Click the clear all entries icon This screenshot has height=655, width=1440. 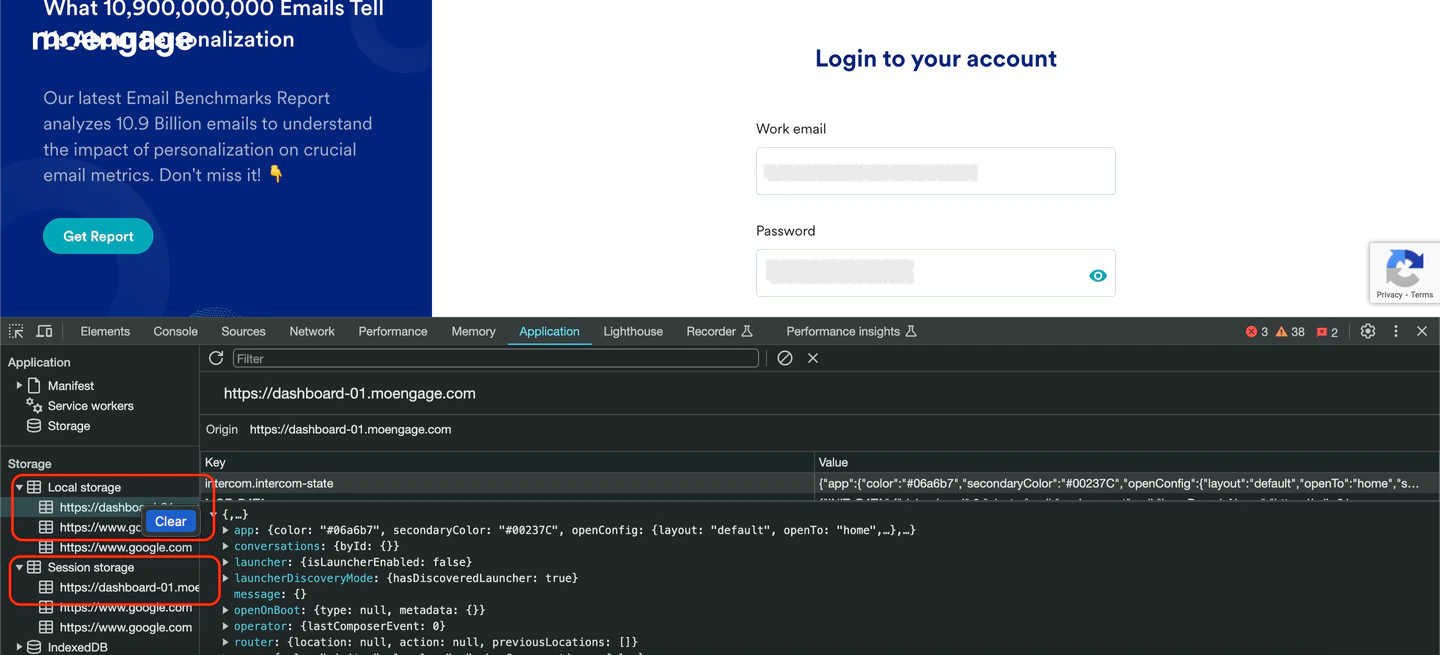pos(785,358)
